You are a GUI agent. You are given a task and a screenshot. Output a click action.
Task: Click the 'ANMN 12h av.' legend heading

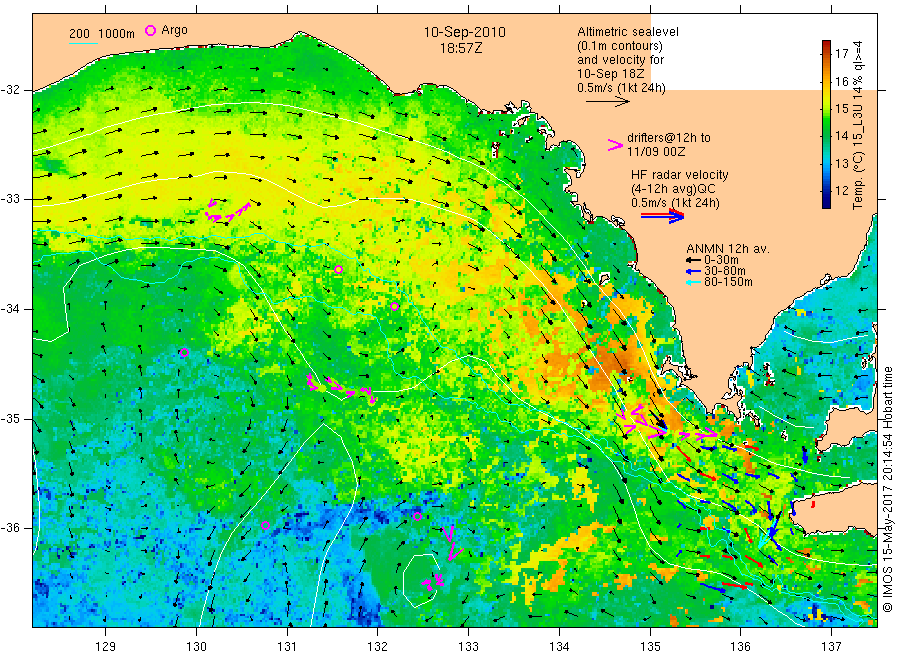tap(727, 249)
